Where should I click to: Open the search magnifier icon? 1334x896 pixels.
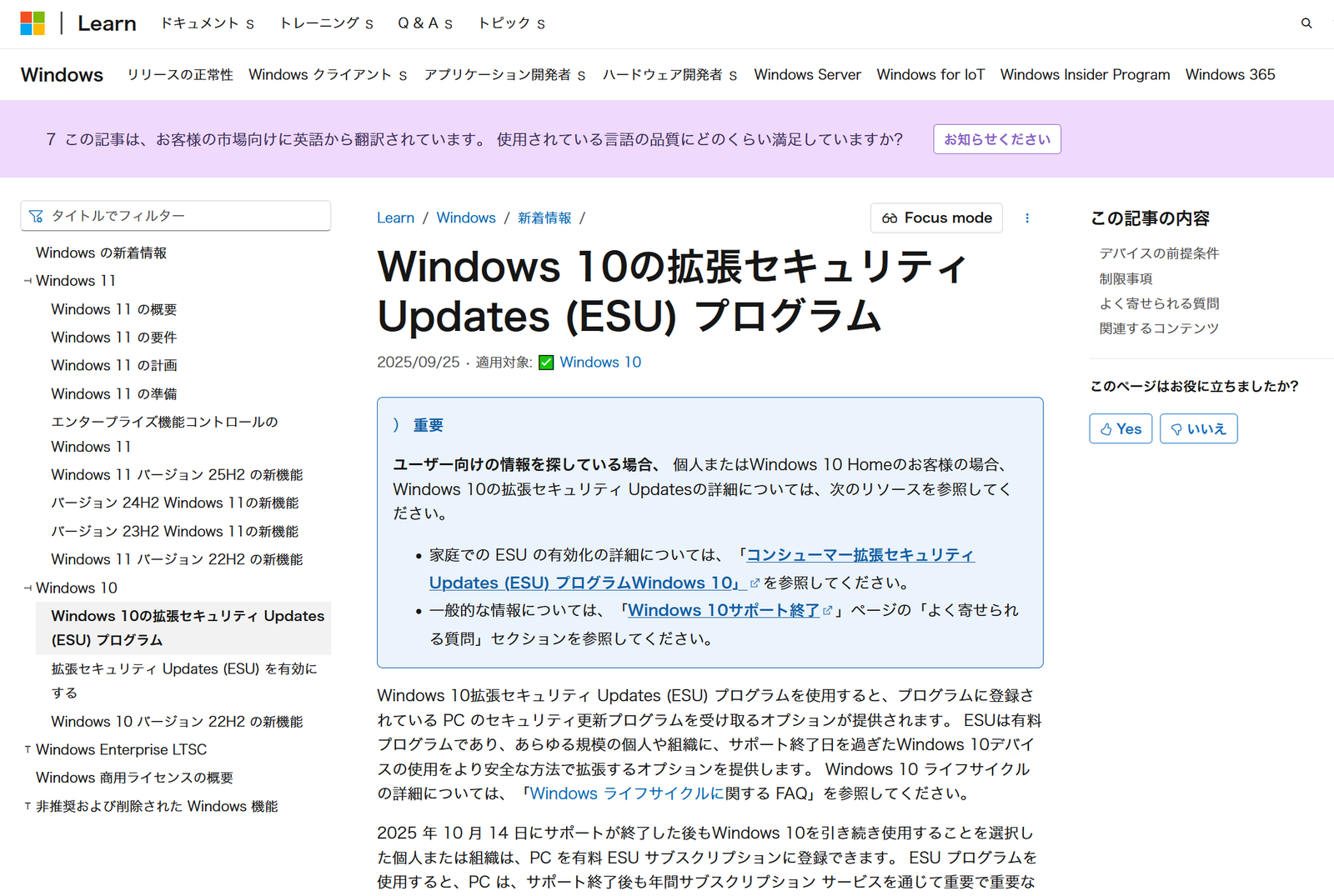tap(1306, 23)
